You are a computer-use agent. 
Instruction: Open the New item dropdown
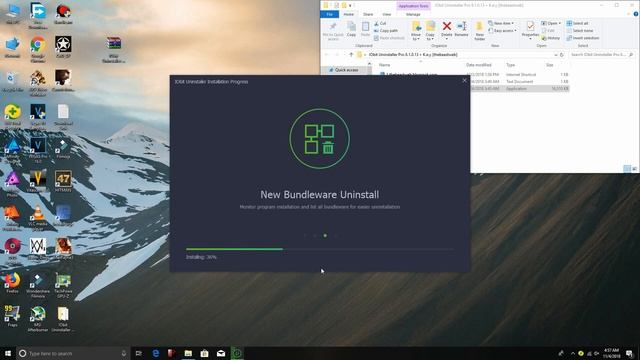tap(501, 23)
